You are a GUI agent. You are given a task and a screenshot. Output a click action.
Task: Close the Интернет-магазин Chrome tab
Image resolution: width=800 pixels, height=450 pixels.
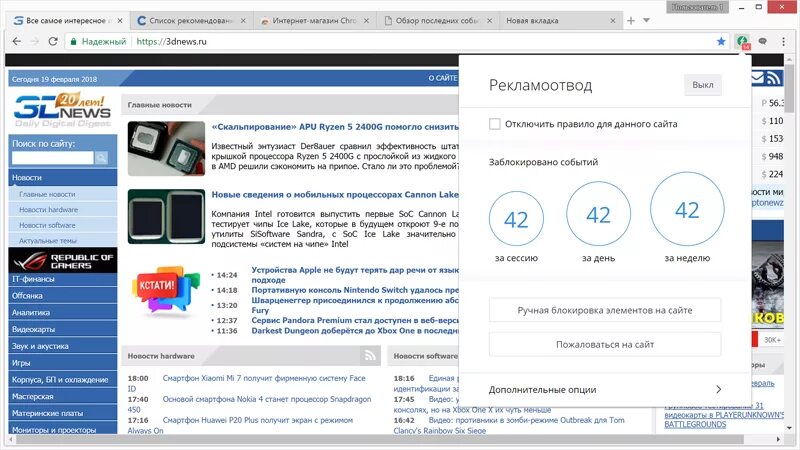coord(366,20)
